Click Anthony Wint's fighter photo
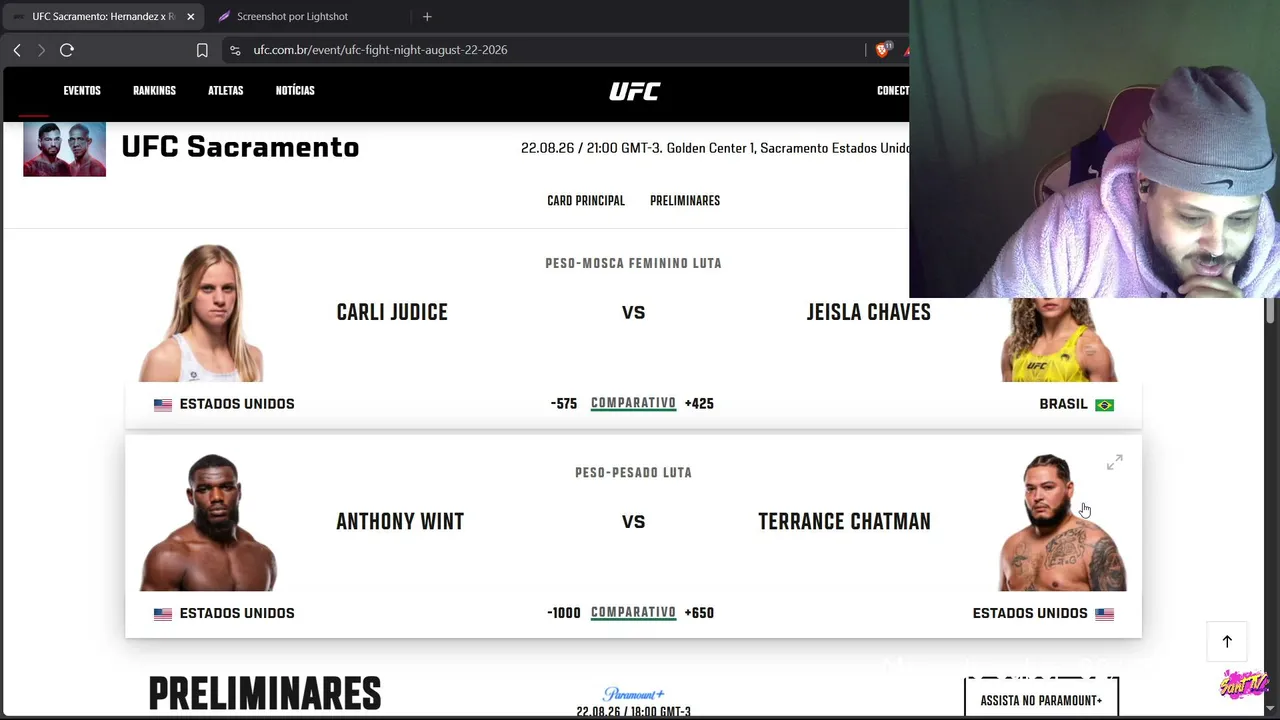 coord(208,522)
